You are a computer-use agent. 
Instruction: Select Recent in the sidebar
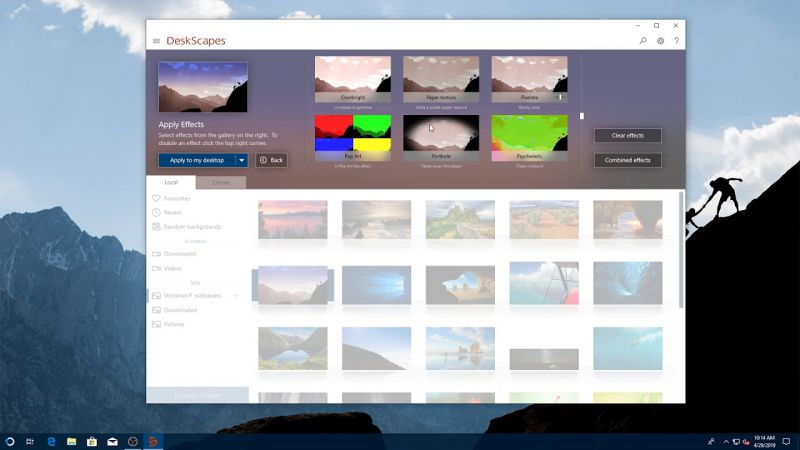(x=172, y=212)
